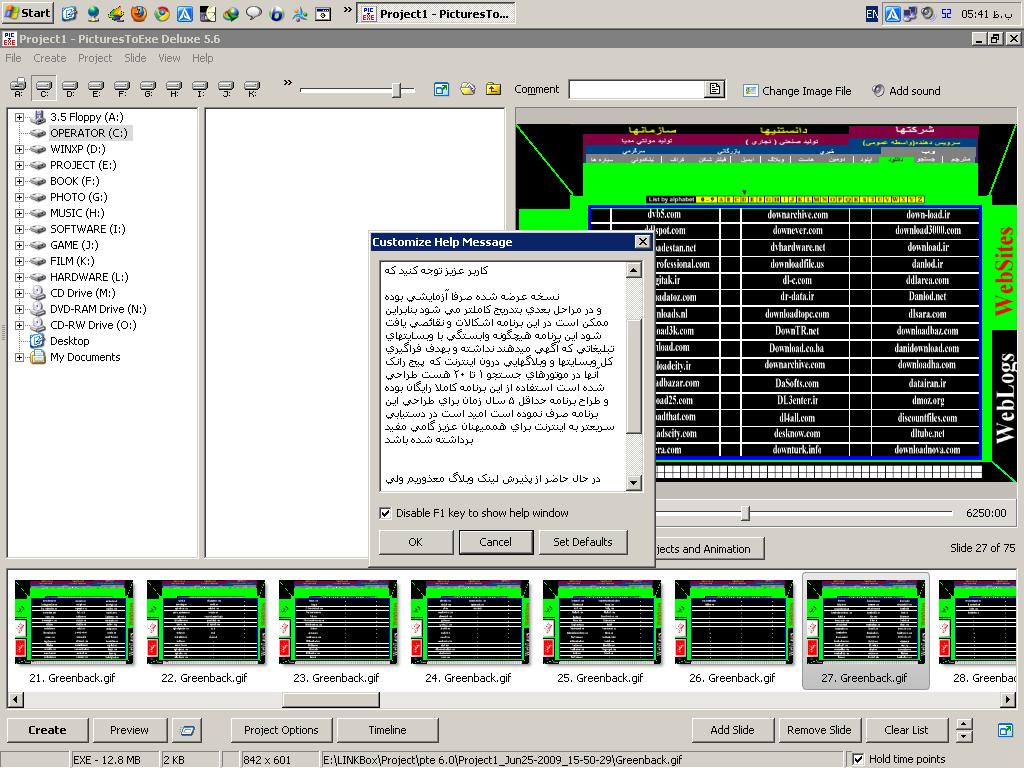Image resolution: width=1024 pixels, height=768 pixels.
Task: Click Remove Slide button
Action: [820, 730]
